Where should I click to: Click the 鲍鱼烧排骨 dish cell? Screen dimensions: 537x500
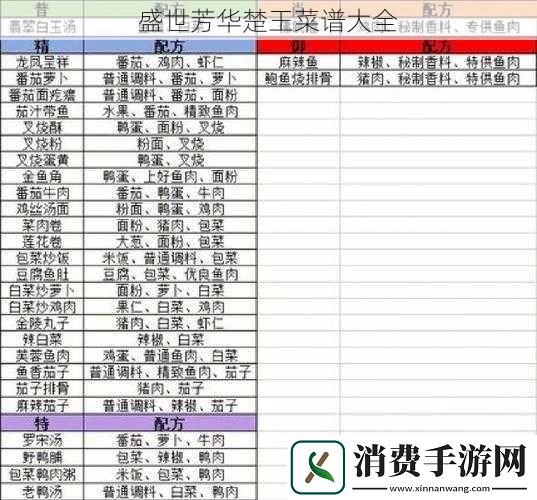coord(299,79)
